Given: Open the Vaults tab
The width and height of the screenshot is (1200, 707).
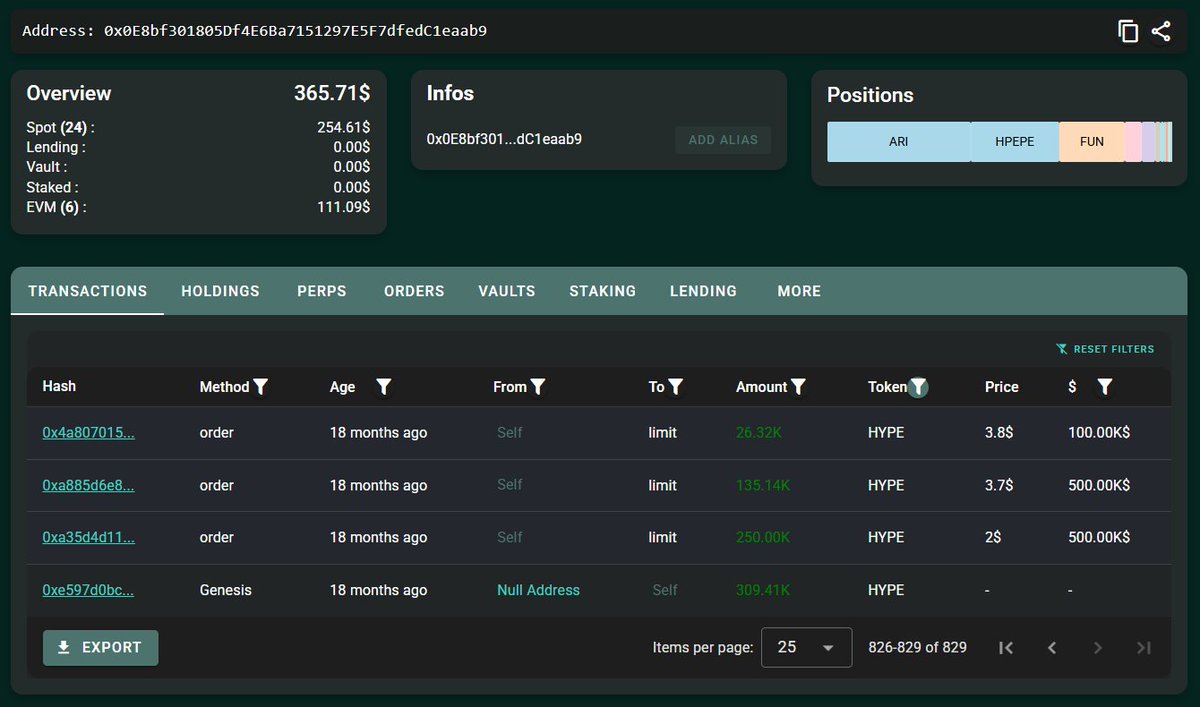Looking at the screenshot, I should coord(507,292).
